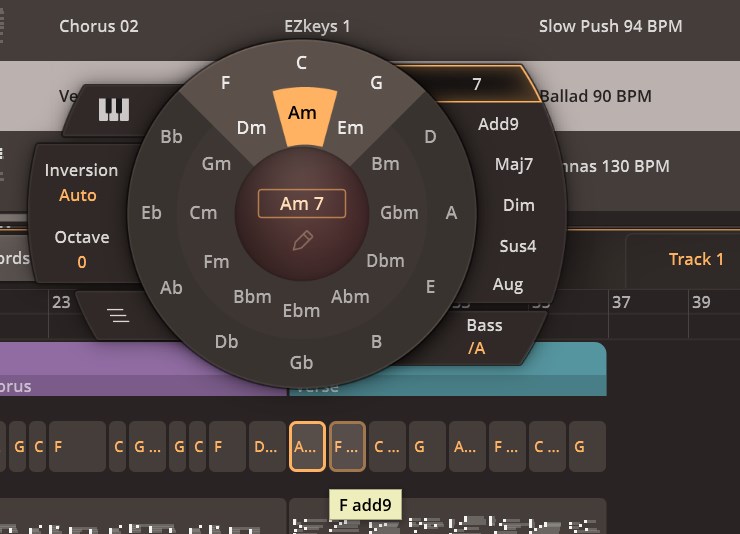Click timeline bar marker 37
740x534 pixels.
(x=620, y=302)
